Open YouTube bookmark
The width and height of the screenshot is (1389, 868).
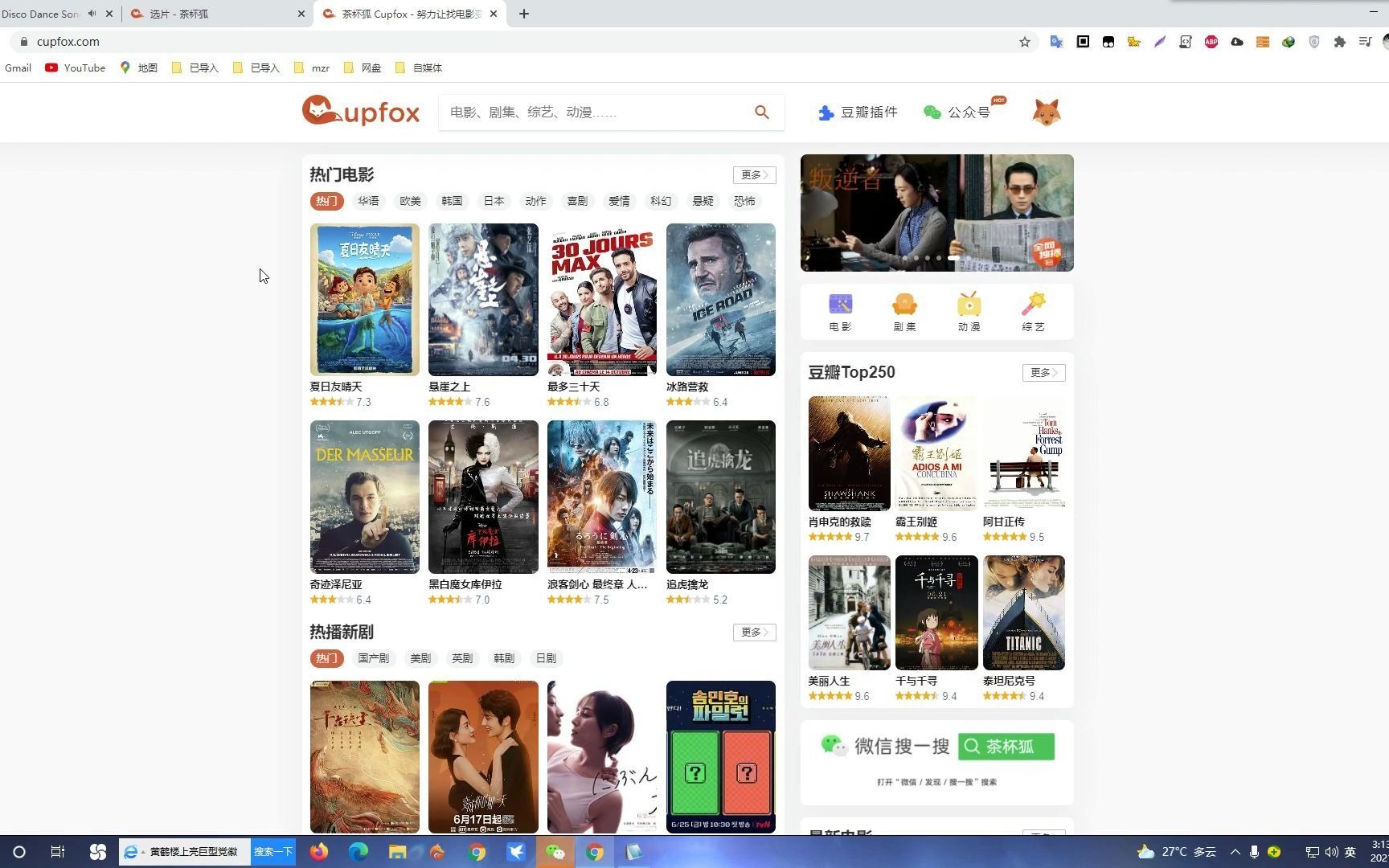[x=76, y=68]
